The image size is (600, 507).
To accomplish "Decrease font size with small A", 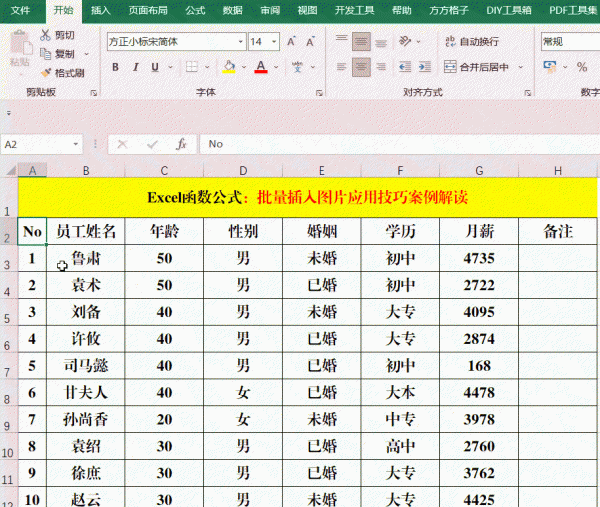I will (x=310, y=42).
